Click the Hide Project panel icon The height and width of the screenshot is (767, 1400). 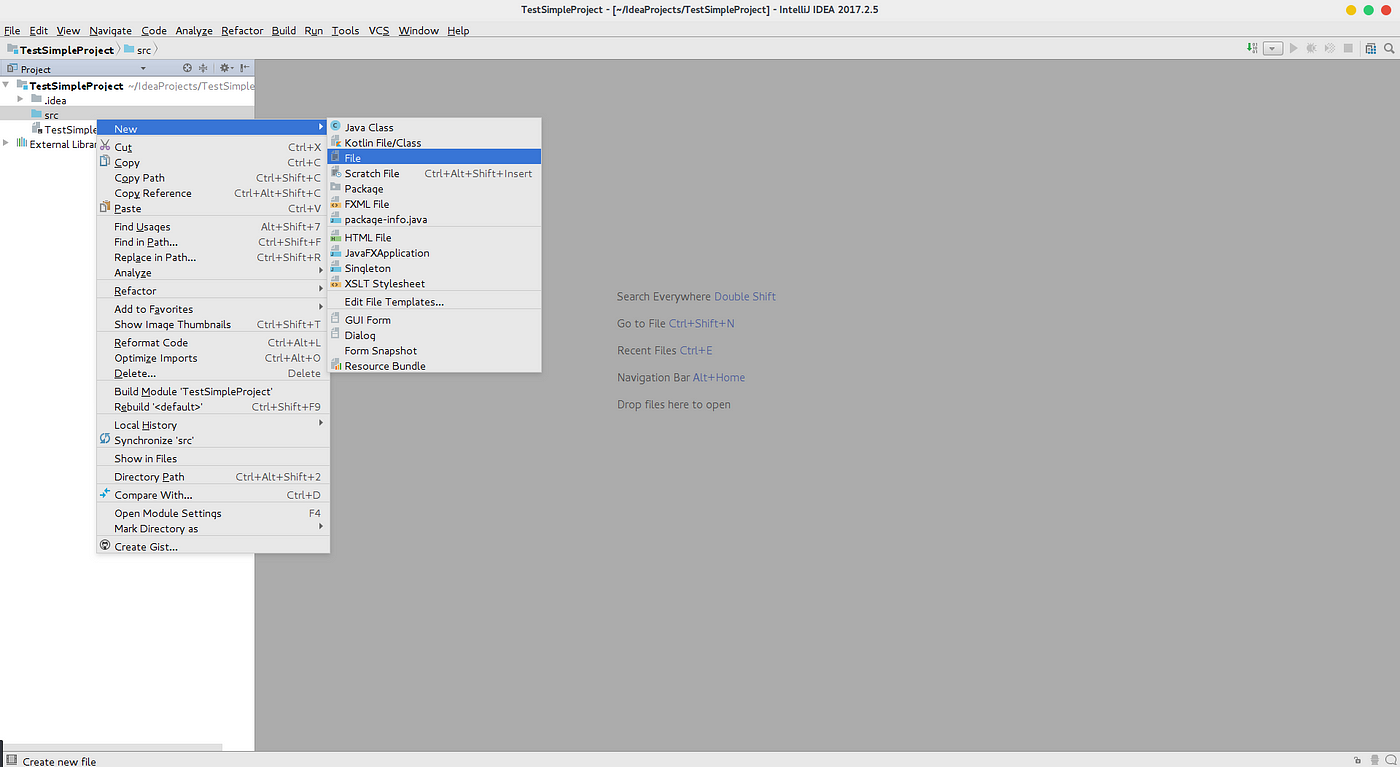coord(245,68)
